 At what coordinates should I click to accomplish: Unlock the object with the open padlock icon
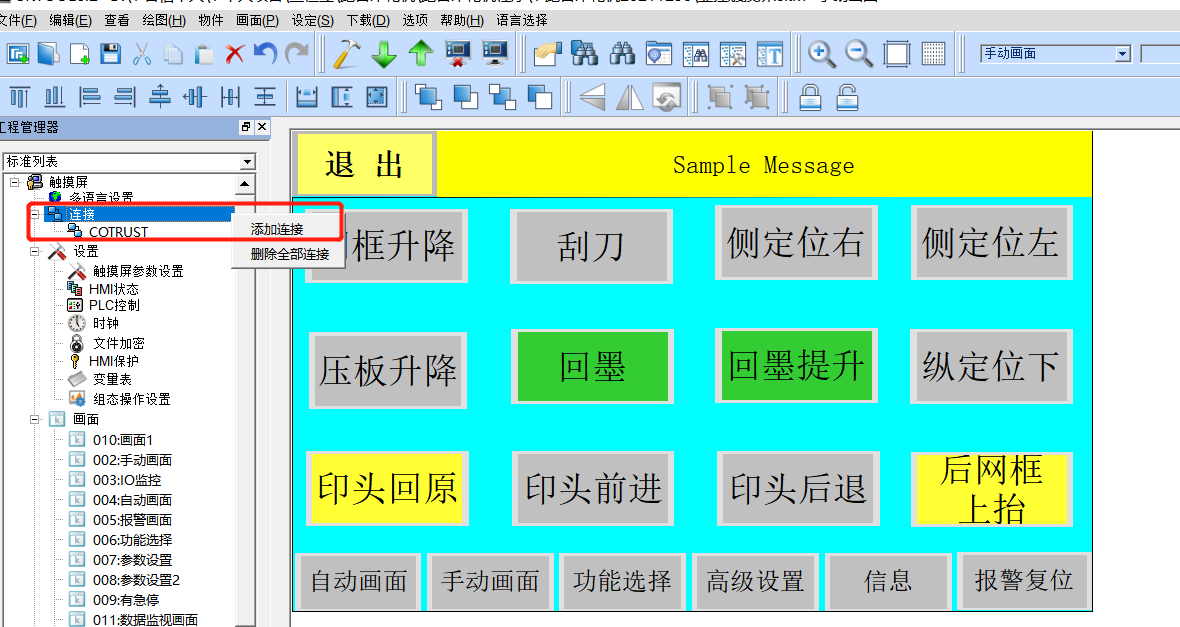click(847, 97)
